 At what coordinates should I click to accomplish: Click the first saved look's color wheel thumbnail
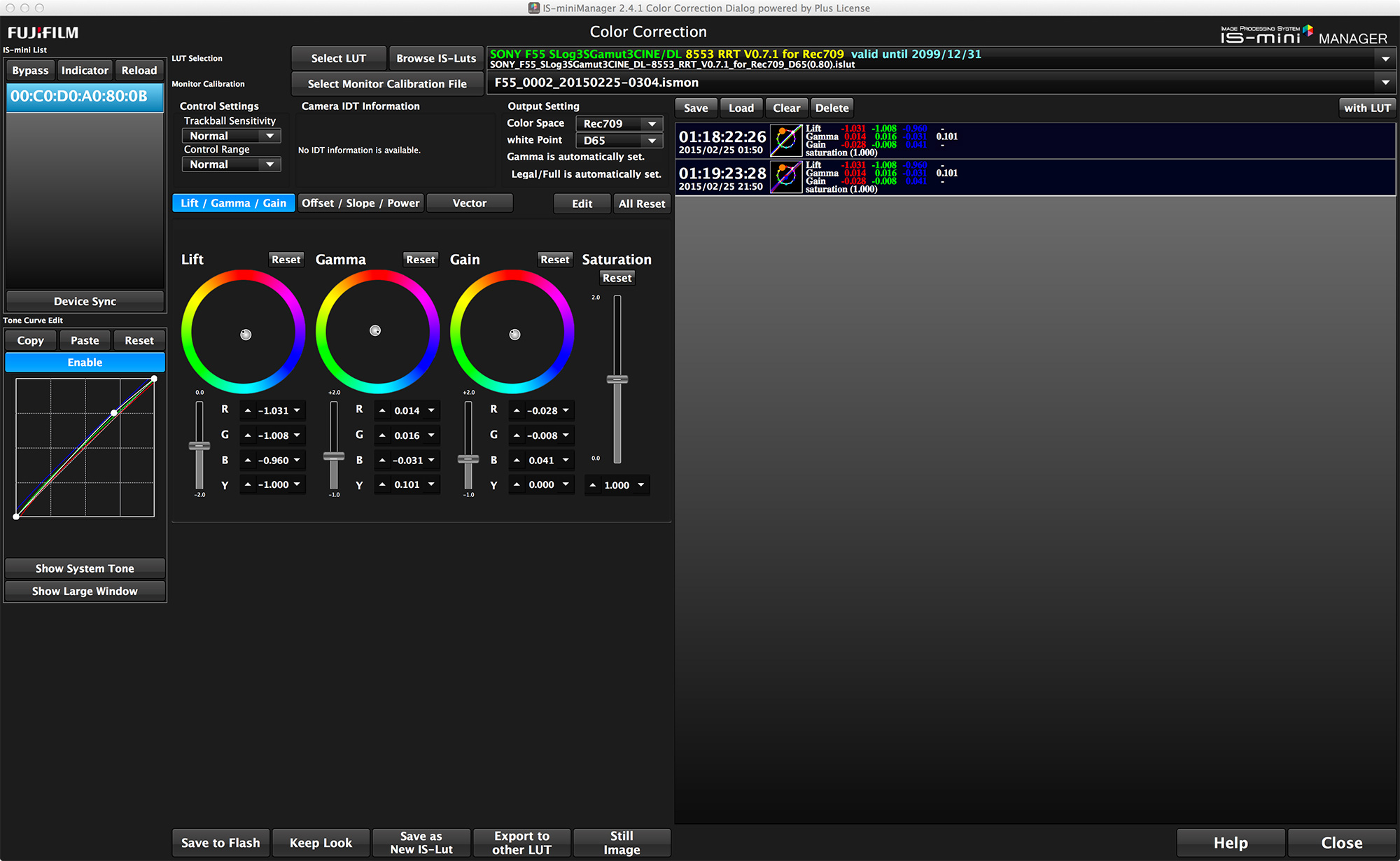[785, 140]
